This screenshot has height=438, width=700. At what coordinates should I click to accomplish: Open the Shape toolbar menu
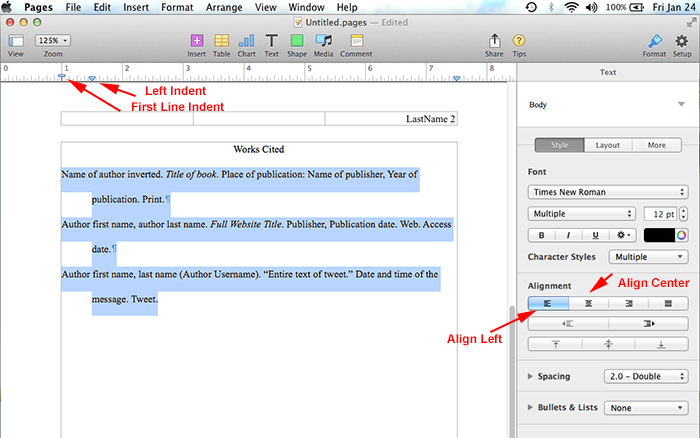tap(297, 41)
